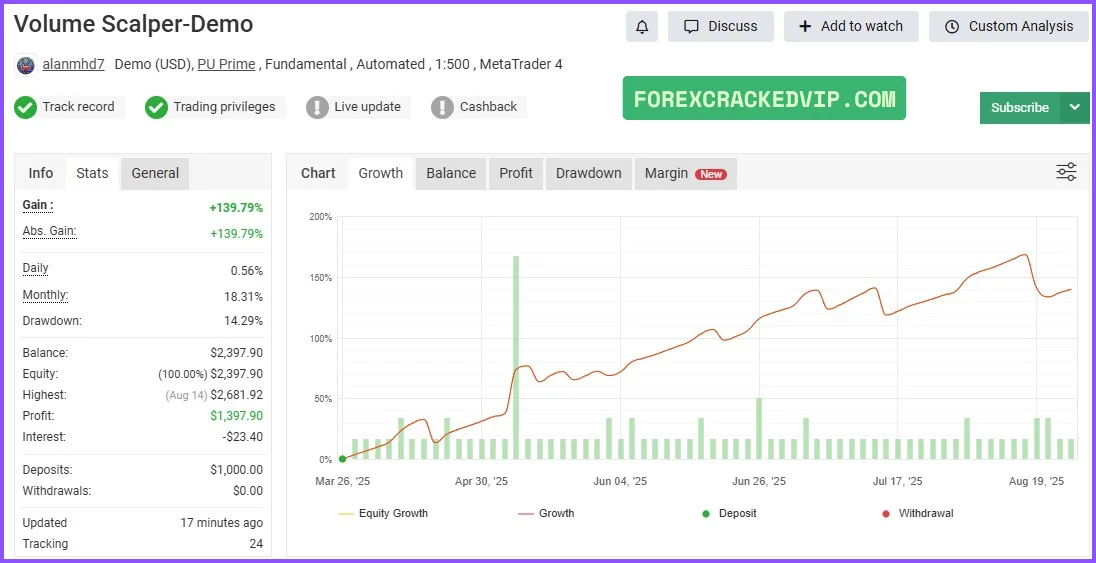
Task: Click Interest value -$23.40
Action: [243, 437]
